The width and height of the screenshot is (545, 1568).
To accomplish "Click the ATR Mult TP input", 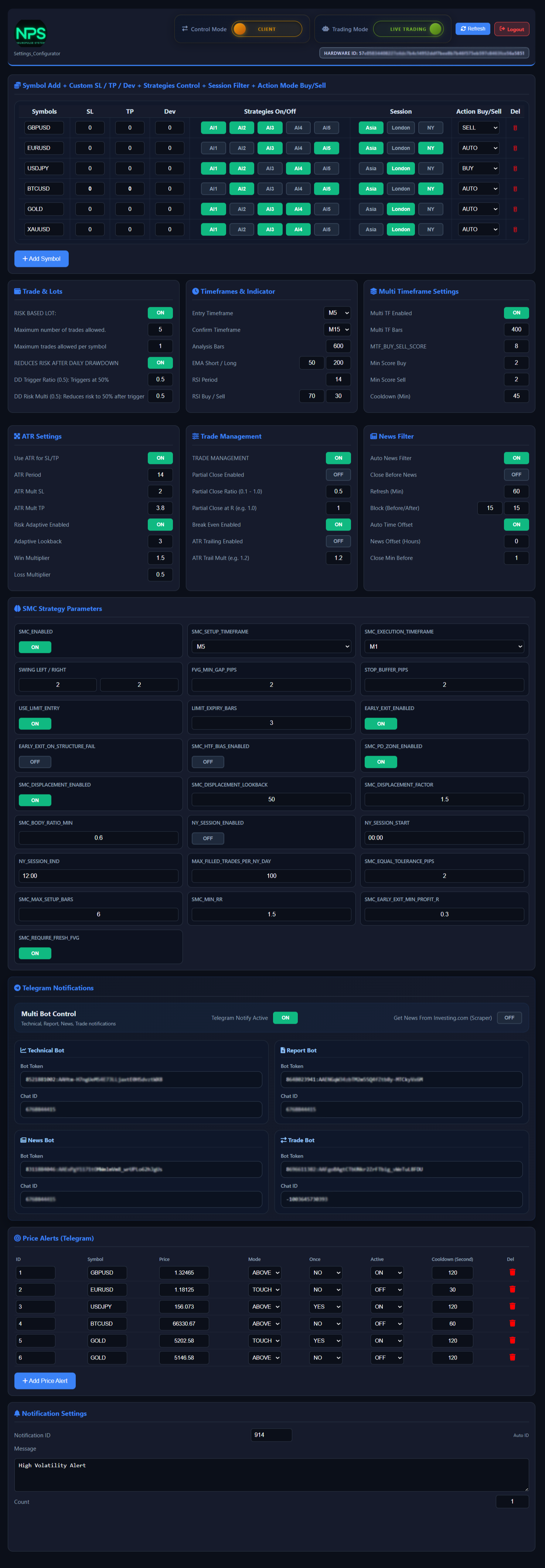I will coord(161,508).
